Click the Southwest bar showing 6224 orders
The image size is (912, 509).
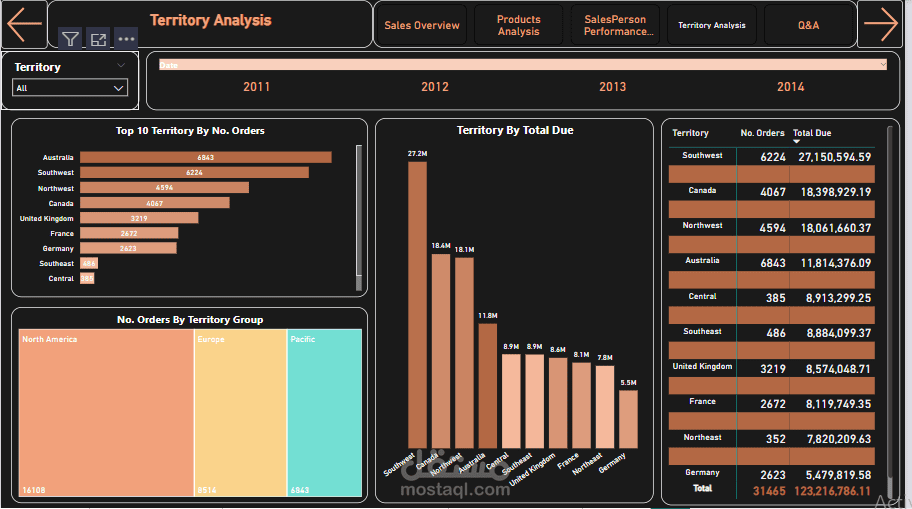pos(194,172)
